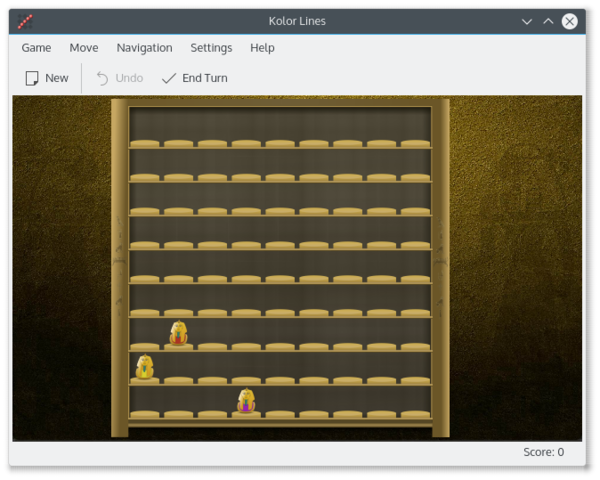Maximize the Kolor Lines window
Viewport: 600px width, 480px height.
click(x=548, y=21)
